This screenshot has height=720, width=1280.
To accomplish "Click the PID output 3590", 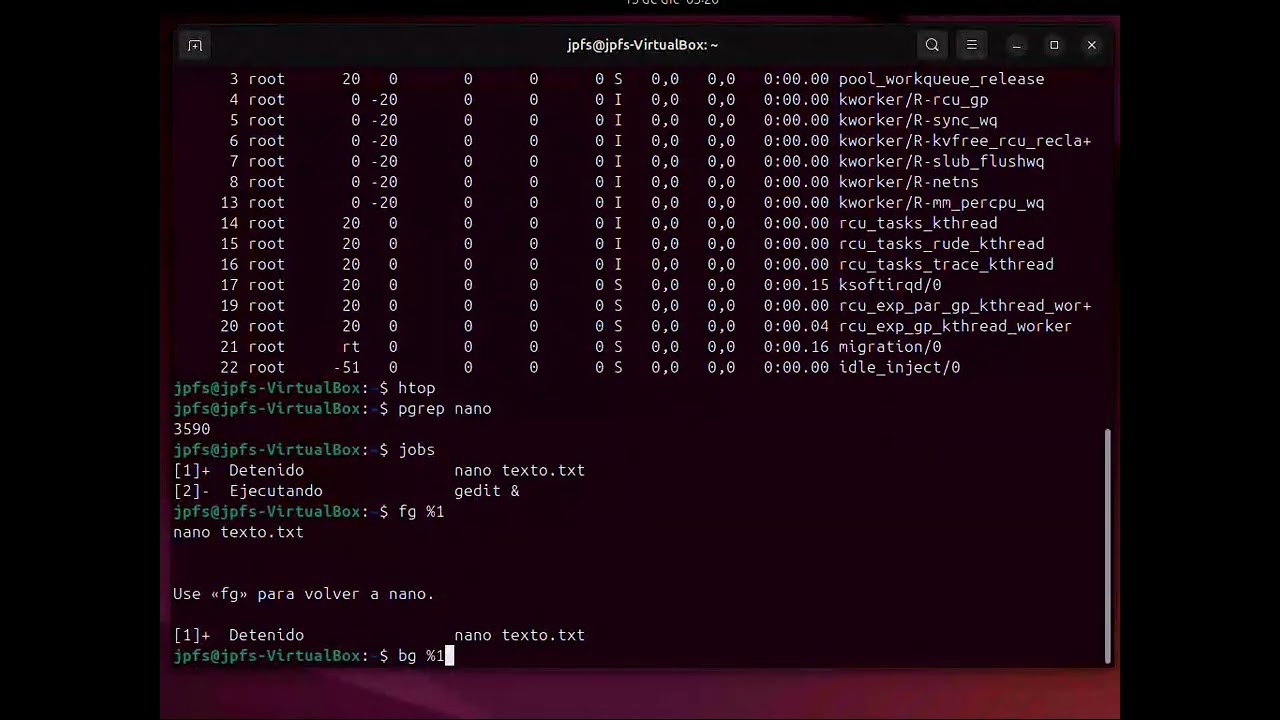I will point(192,429).
